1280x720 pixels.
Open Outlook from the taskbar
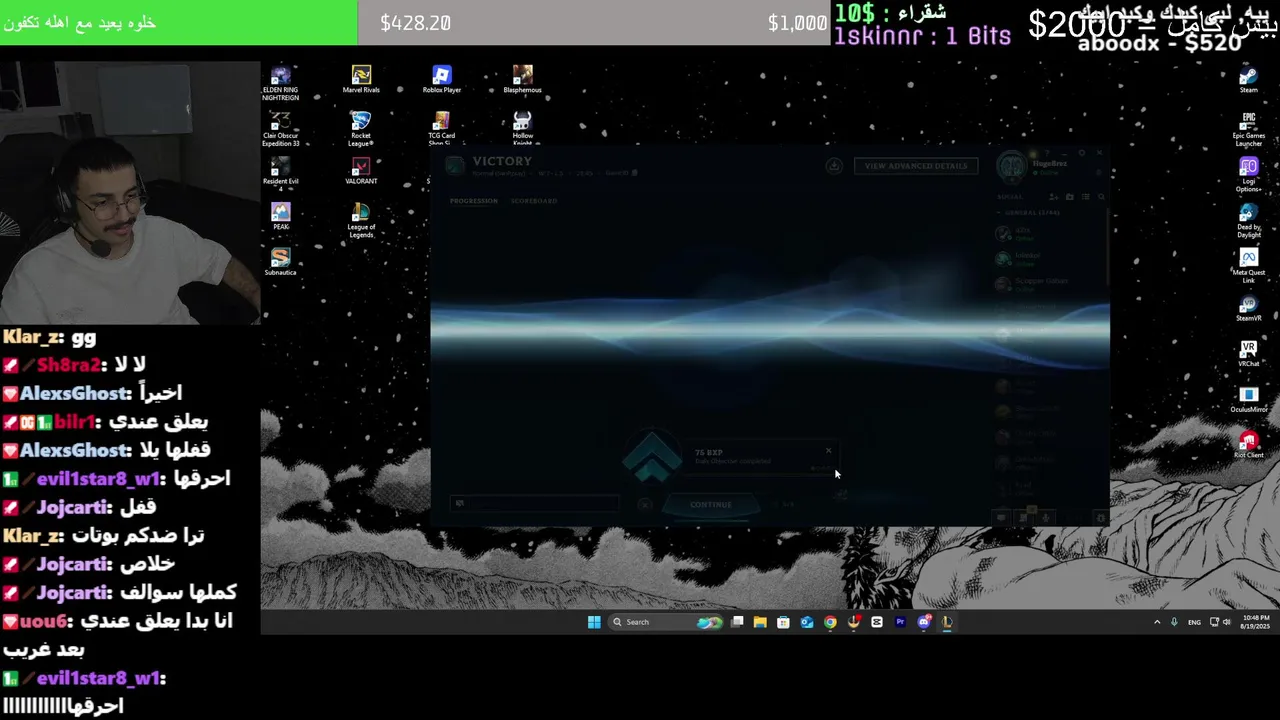(807, 622)
